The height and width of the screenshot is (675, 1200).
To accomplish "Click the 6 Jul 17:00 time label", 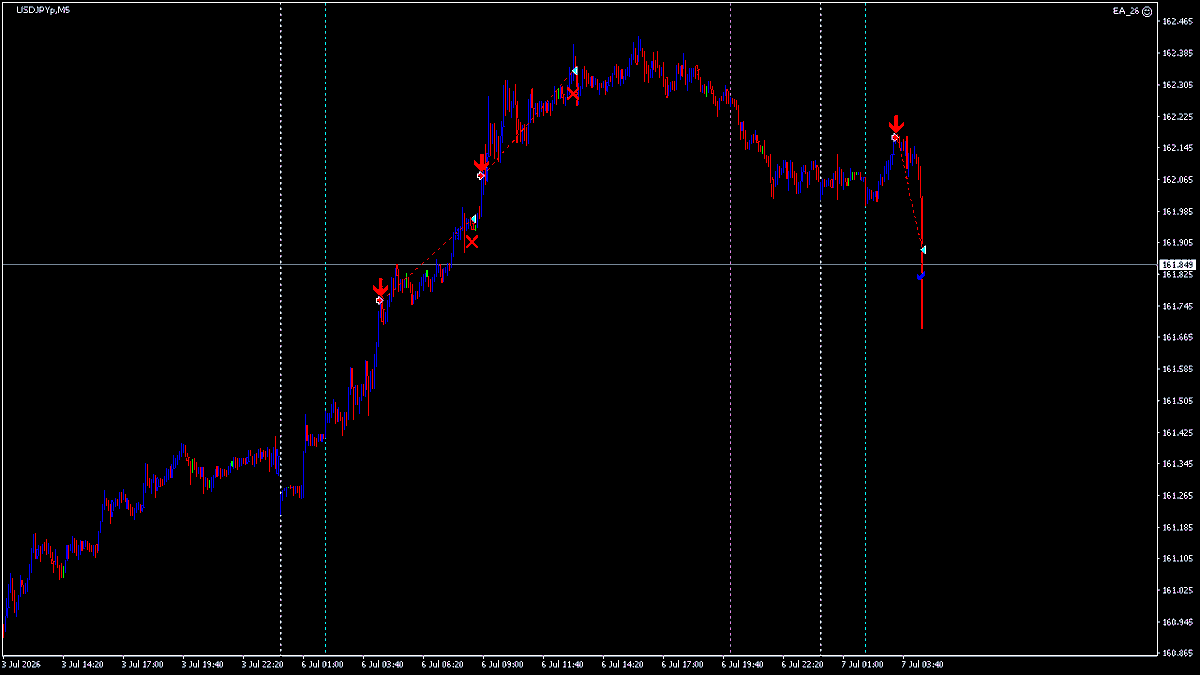I will pos(683,663).
